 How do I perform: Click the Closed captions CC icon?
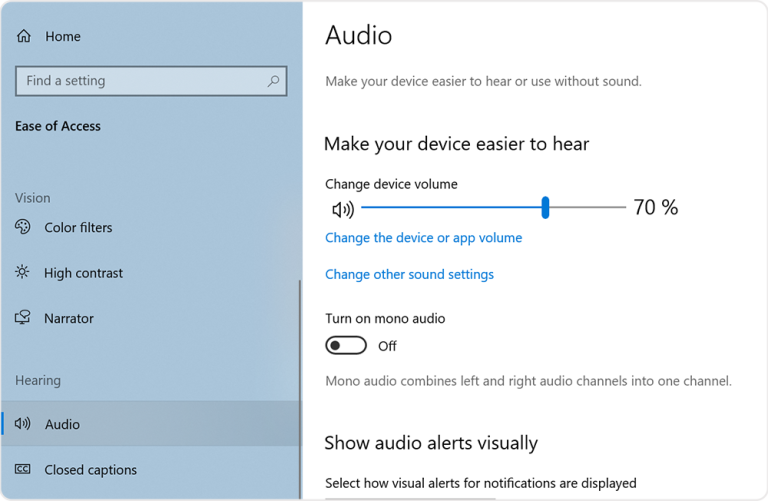[23, 469]
